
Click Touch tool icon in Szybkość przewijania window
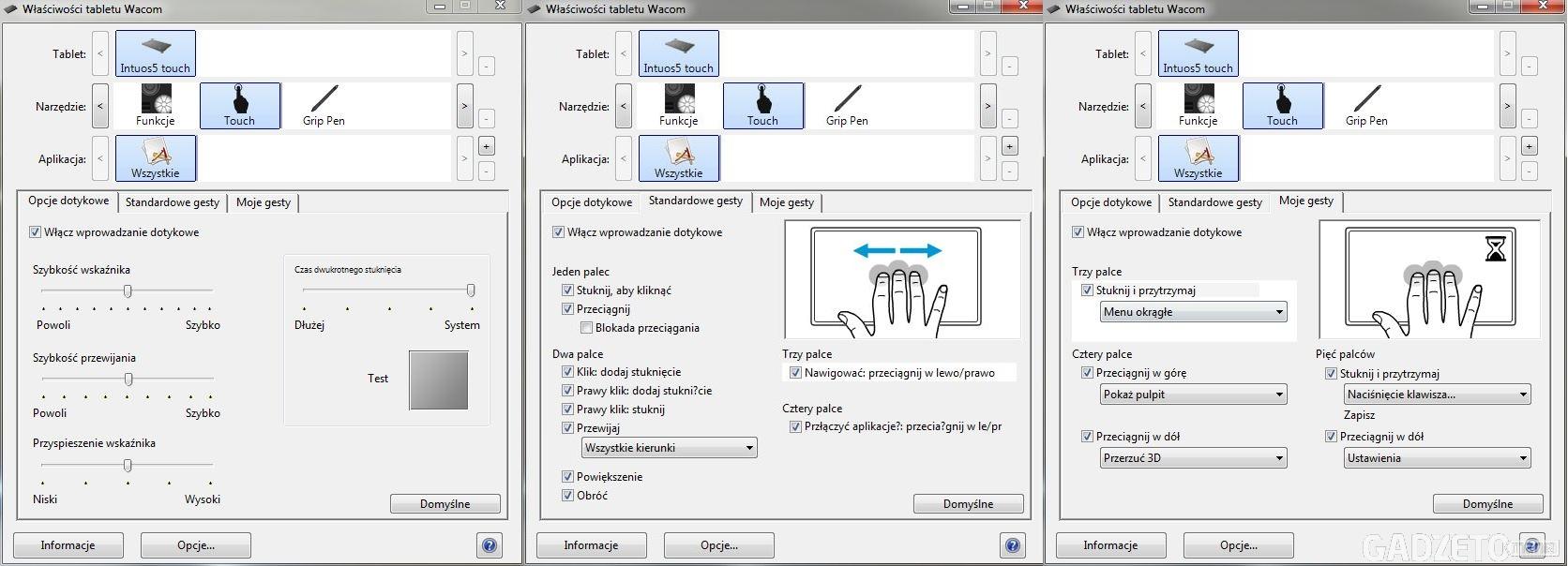(x=239, y=106)
